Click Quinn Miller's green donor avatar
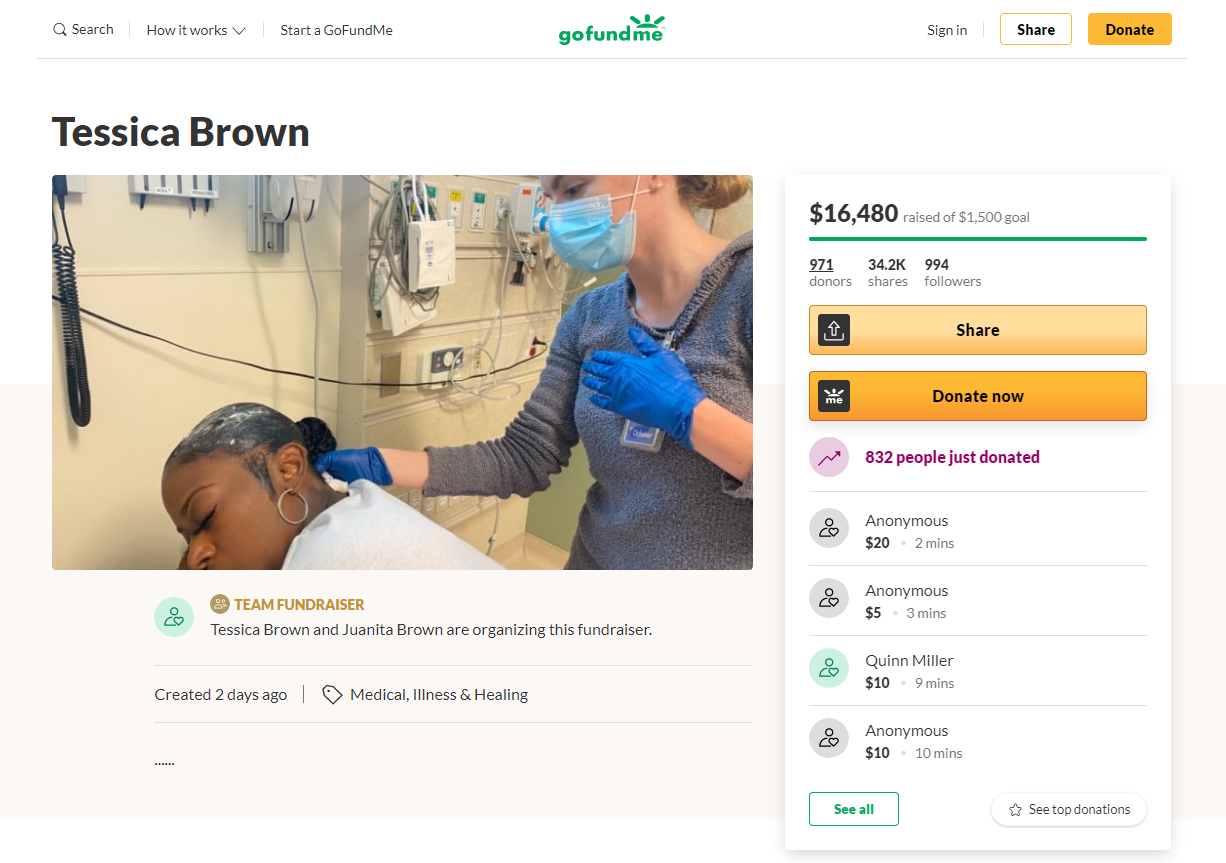 828,667
